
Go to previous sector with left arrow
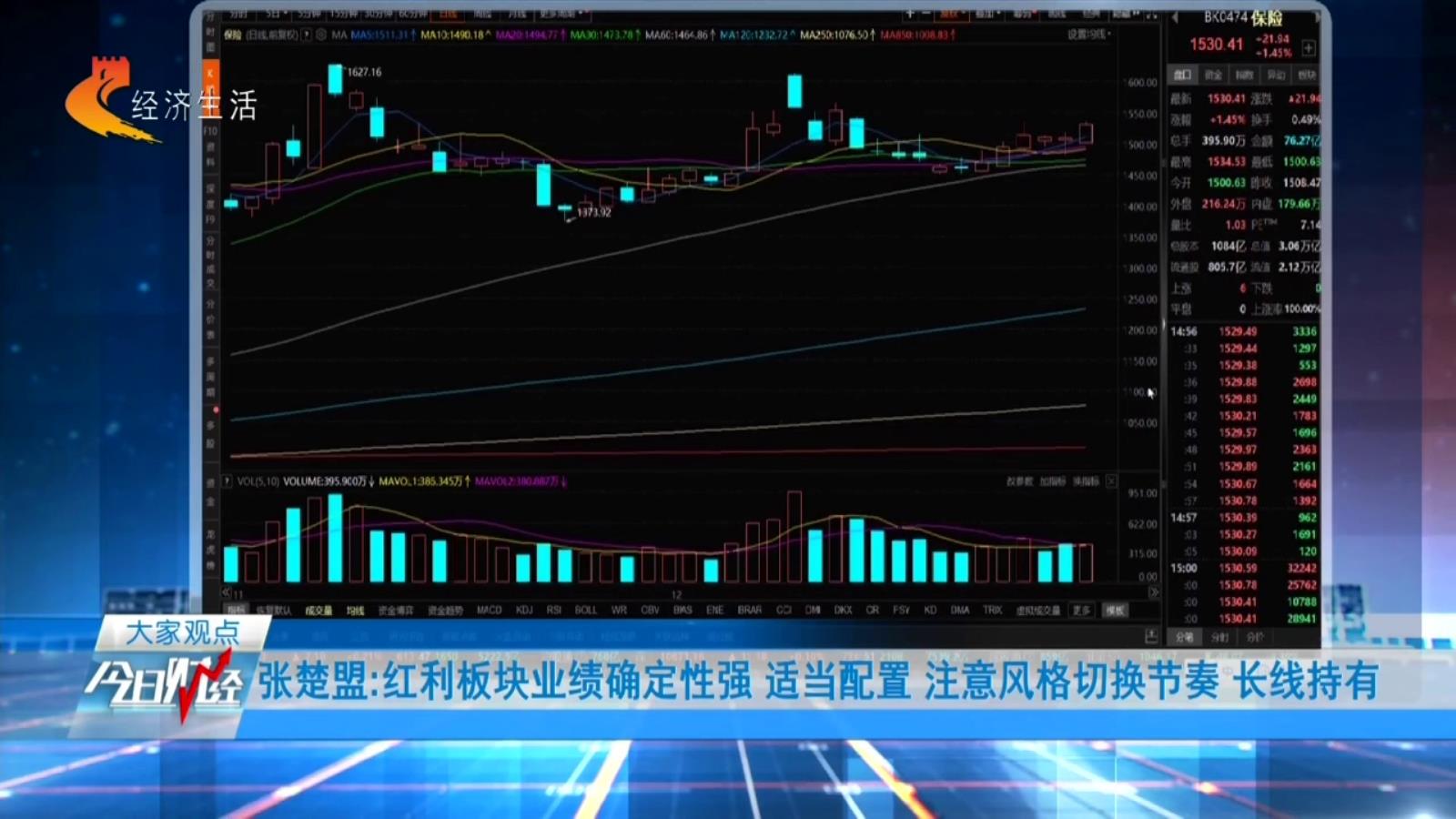1175,17
